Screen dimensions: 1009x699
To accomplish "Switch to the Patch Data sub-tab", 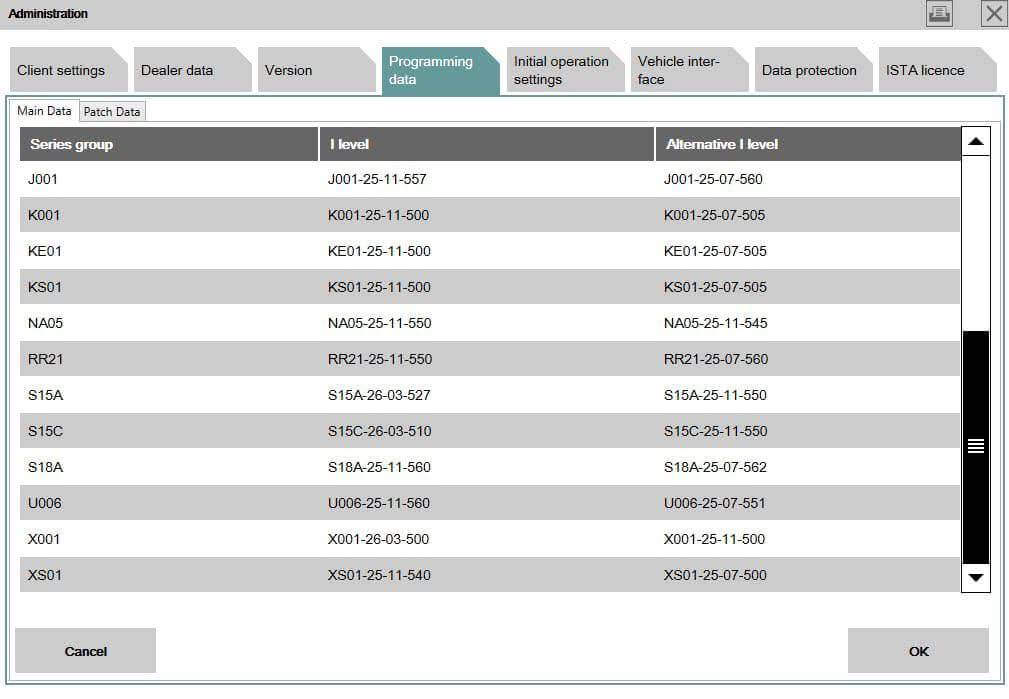I will click(x=112, y=112).
